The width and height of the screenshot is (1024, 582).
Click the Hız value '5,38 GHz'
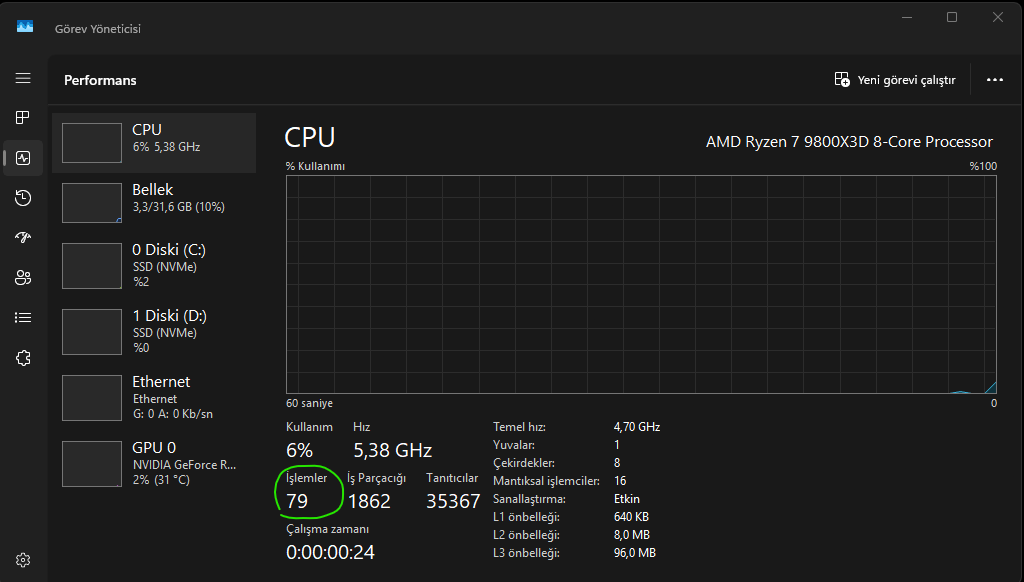coord(392,450)
